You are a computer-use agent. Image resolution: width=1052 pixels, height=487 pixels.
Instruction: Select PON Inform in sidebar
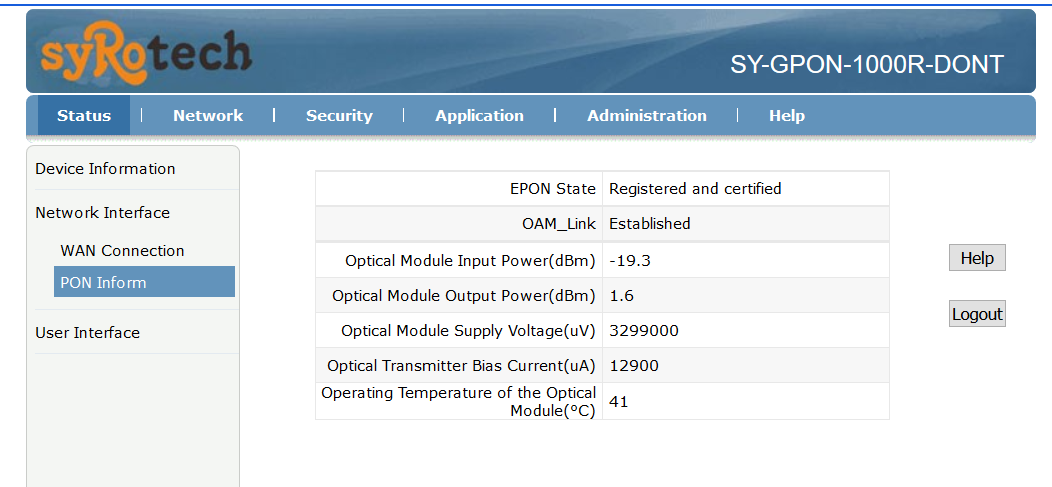tap(103, 283)
